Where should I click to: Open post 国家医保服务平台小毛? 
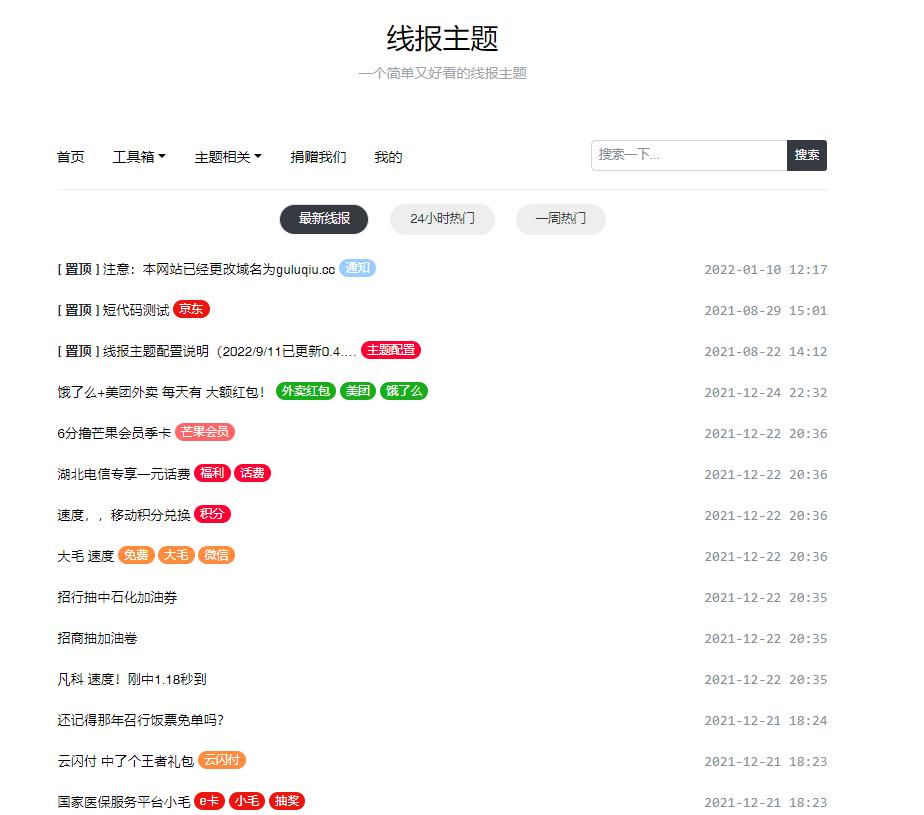point(124,802)
